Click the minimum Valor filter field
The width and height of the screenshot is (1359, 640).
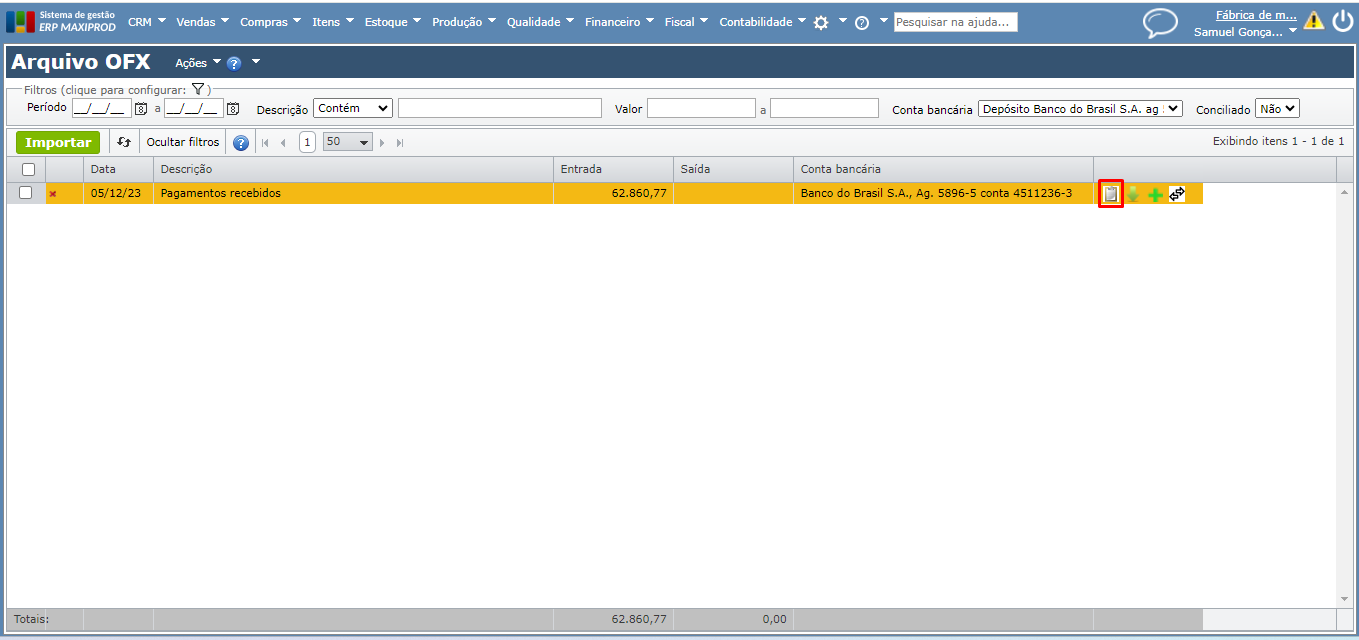[701, 108]
